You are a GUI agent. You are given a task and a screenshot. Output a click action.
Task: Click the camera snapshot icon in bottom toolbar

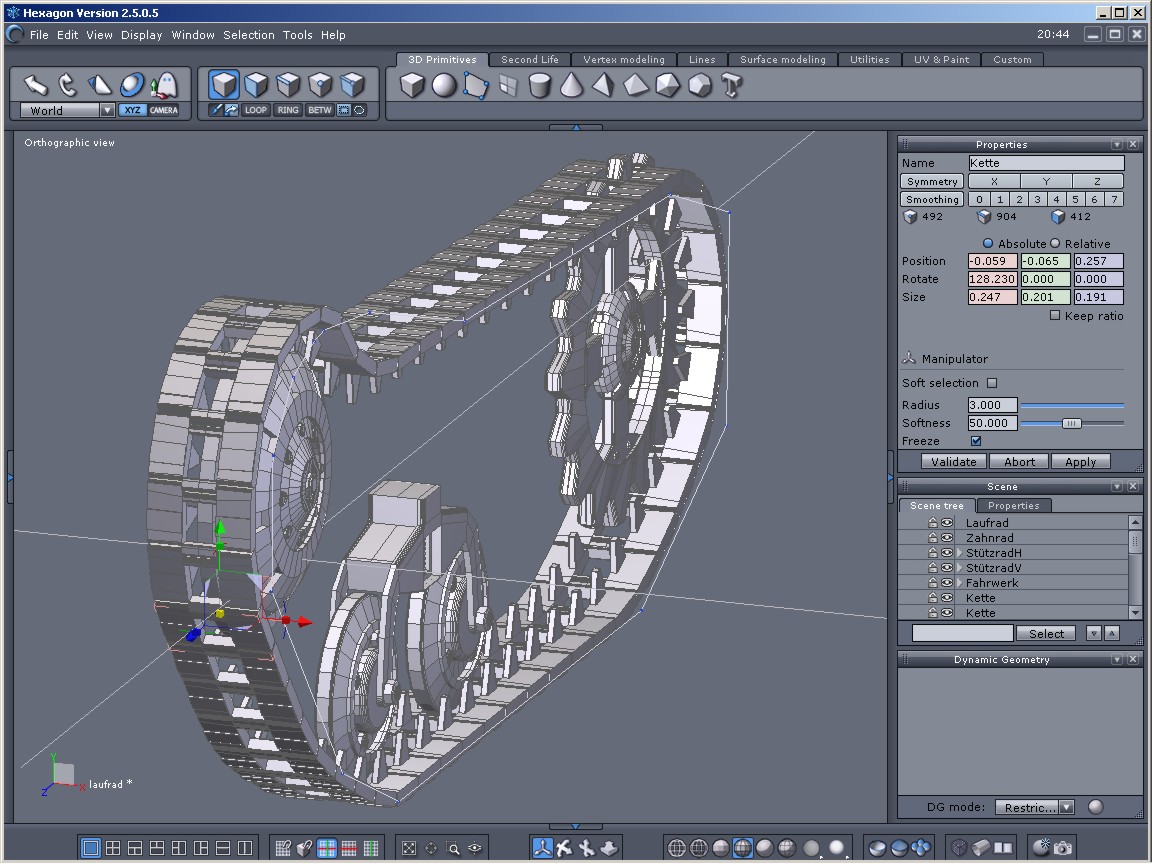1063,848
